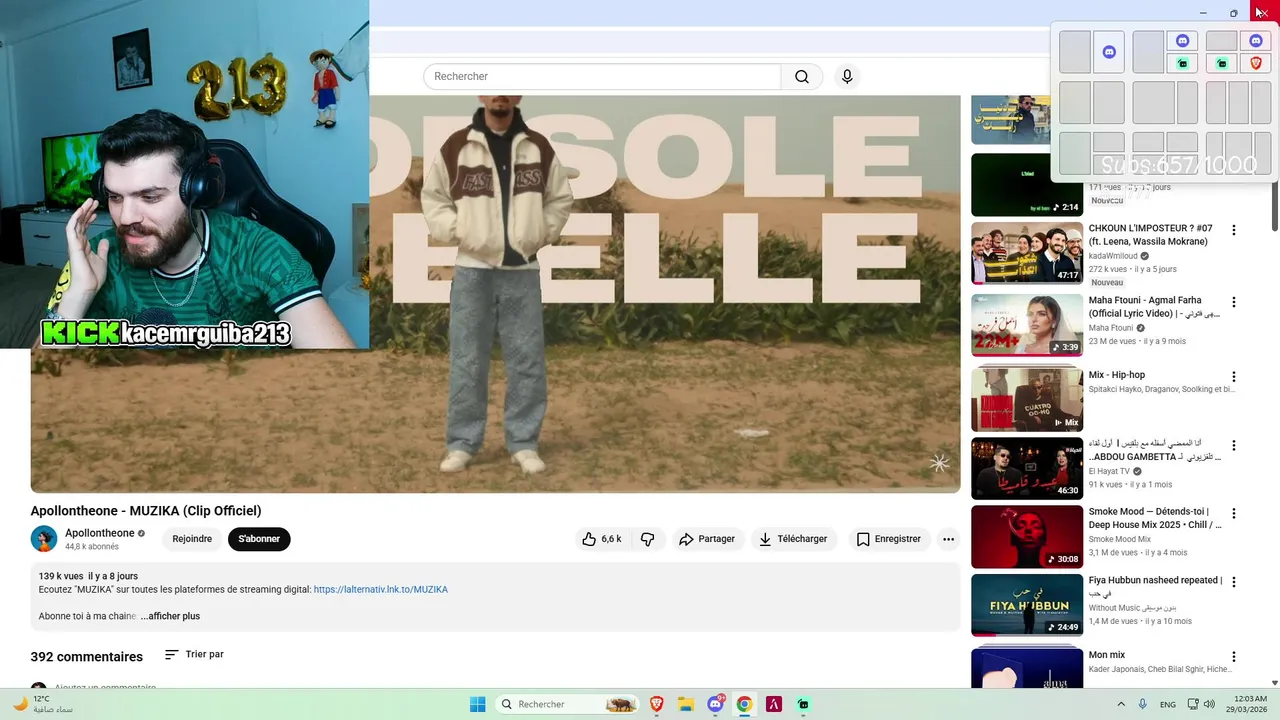This screenshot has width=1280, height=720.
Task: Click the 44,8 k abonnés text
Action: click(x=92, y=547)
